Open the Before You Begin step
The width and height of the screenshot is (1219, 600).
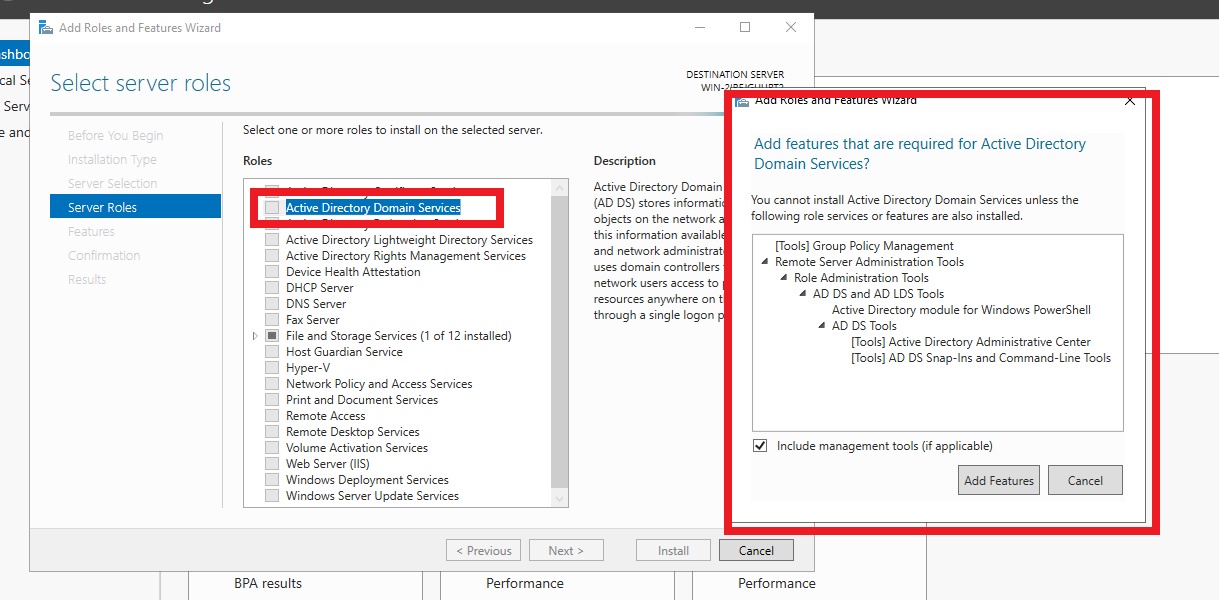[115, 135]
